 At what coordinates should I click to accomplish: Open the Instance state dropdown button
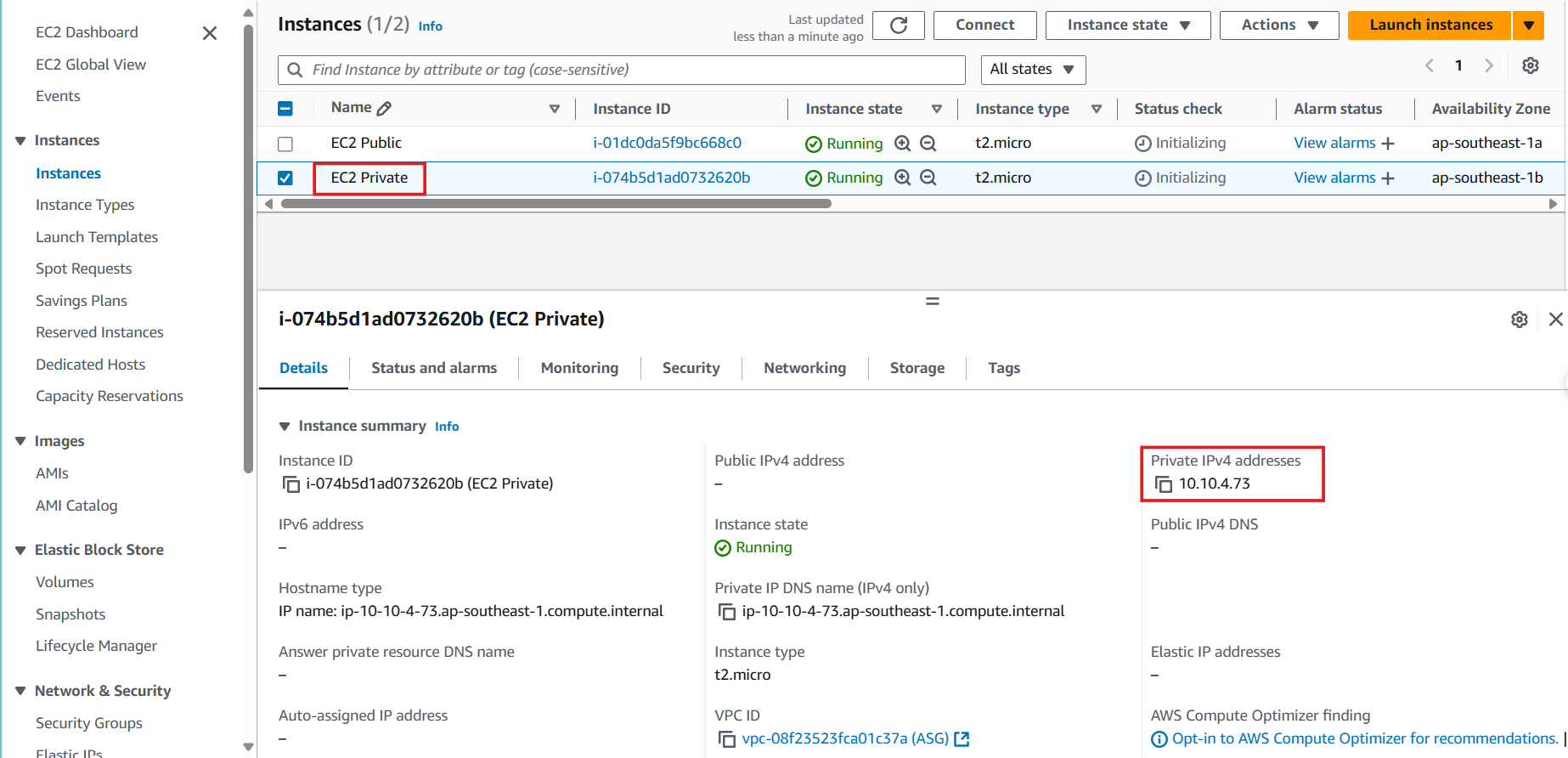(1128, 25)
